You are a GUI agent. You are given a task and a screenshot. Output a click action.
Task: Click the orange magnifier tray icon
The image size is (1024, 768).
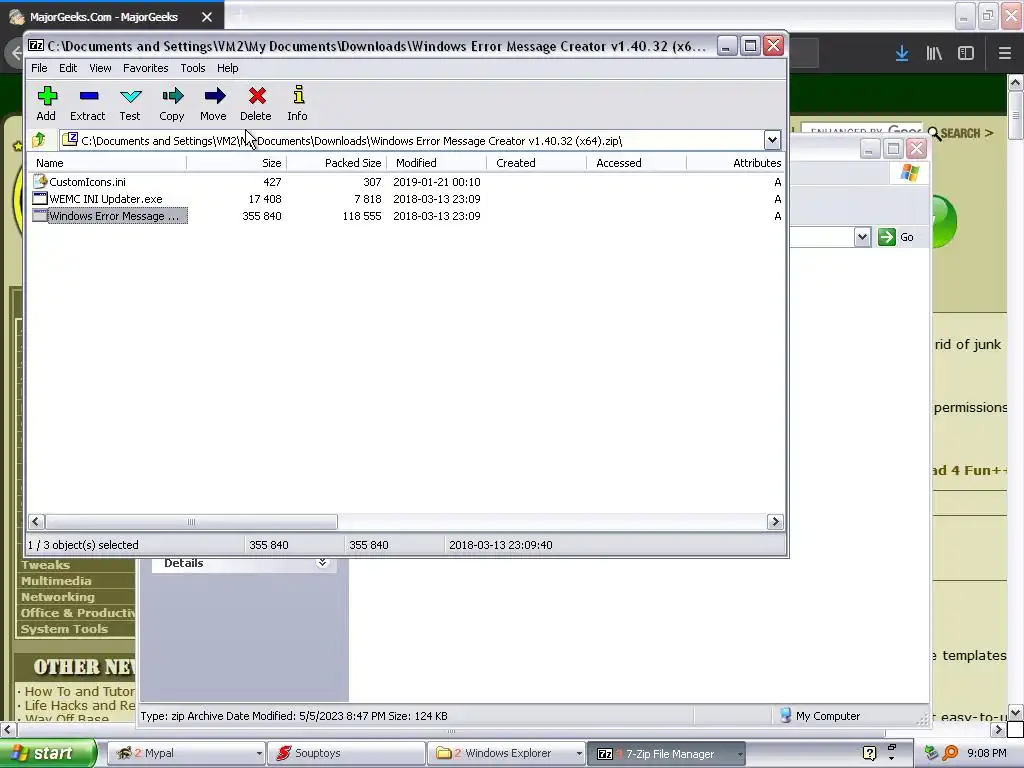pyautogui.click(x=950, y=753)
